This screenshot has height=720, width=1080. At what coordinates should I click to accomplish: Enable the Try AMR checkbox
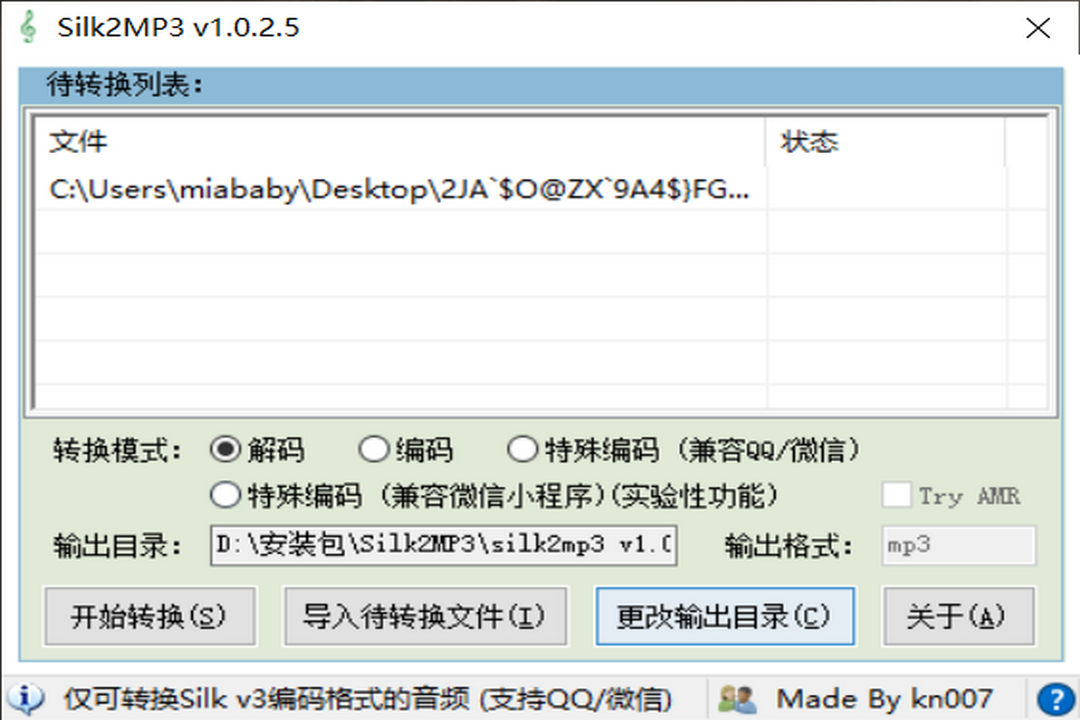click(895, 494)
